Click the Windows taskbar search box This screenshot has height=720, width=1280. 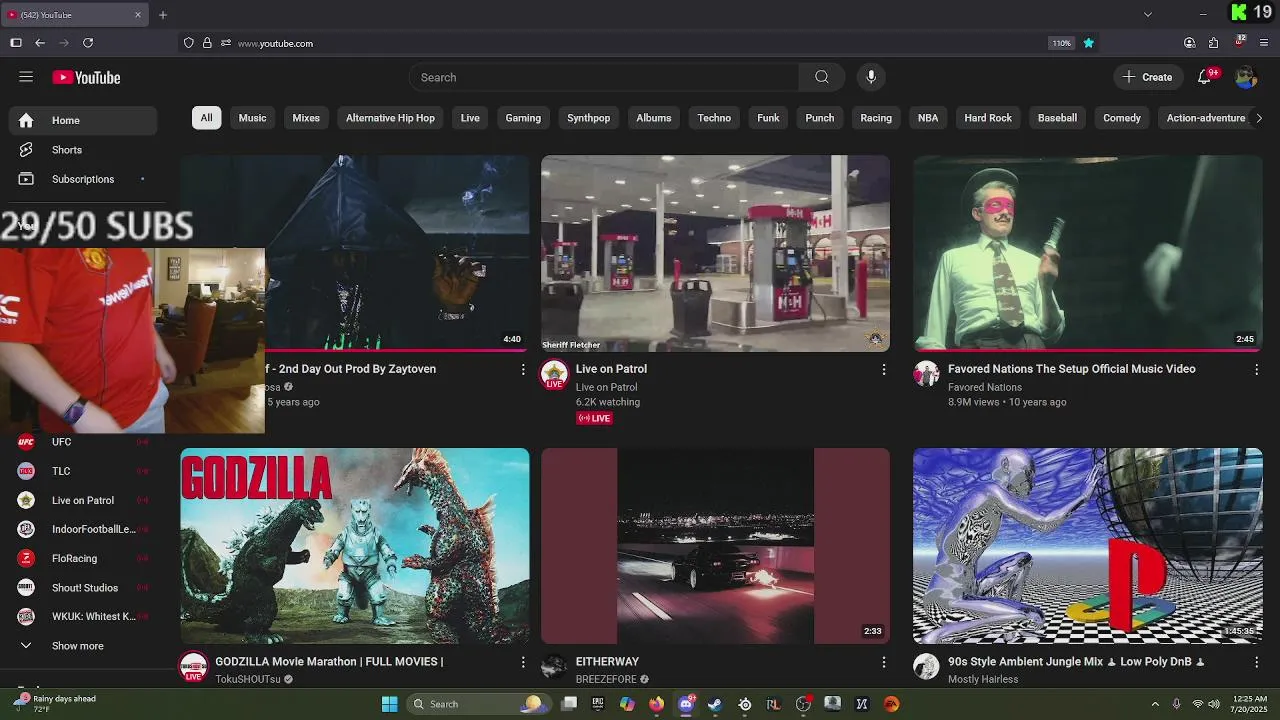[480, 704]
